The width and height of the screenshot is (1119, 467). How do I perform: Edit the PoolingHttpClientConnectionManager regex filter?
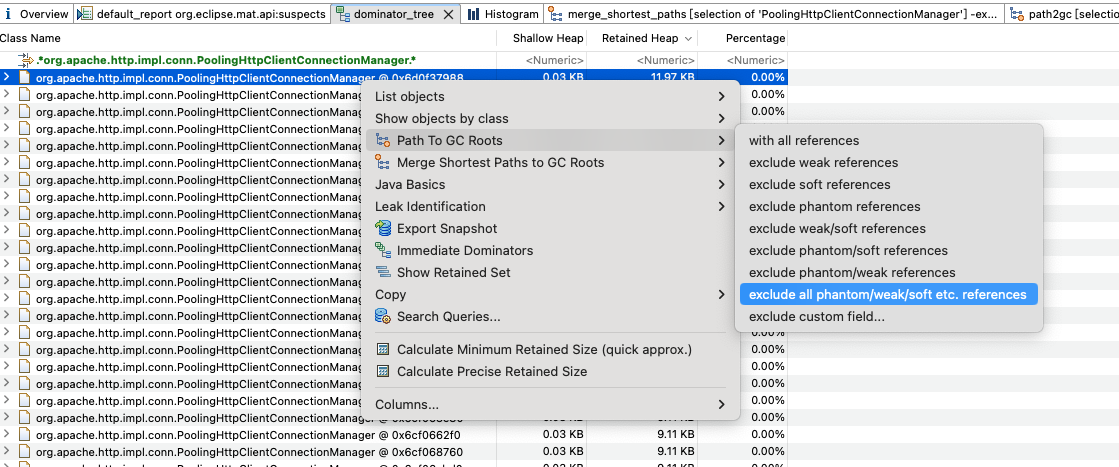226,60
